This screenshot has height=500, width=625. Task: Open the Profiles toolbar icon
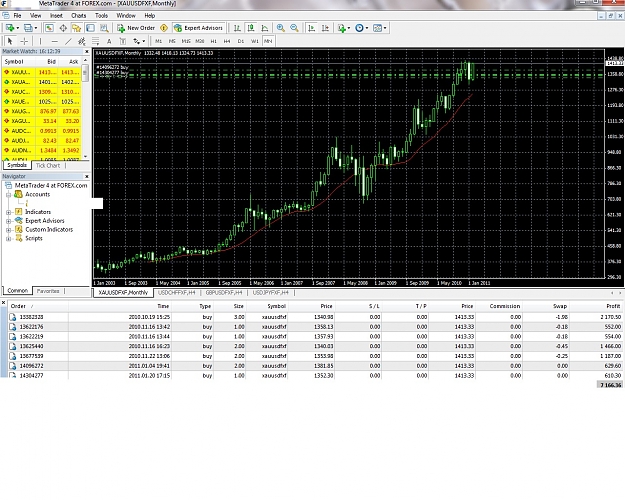coord(28,28)
